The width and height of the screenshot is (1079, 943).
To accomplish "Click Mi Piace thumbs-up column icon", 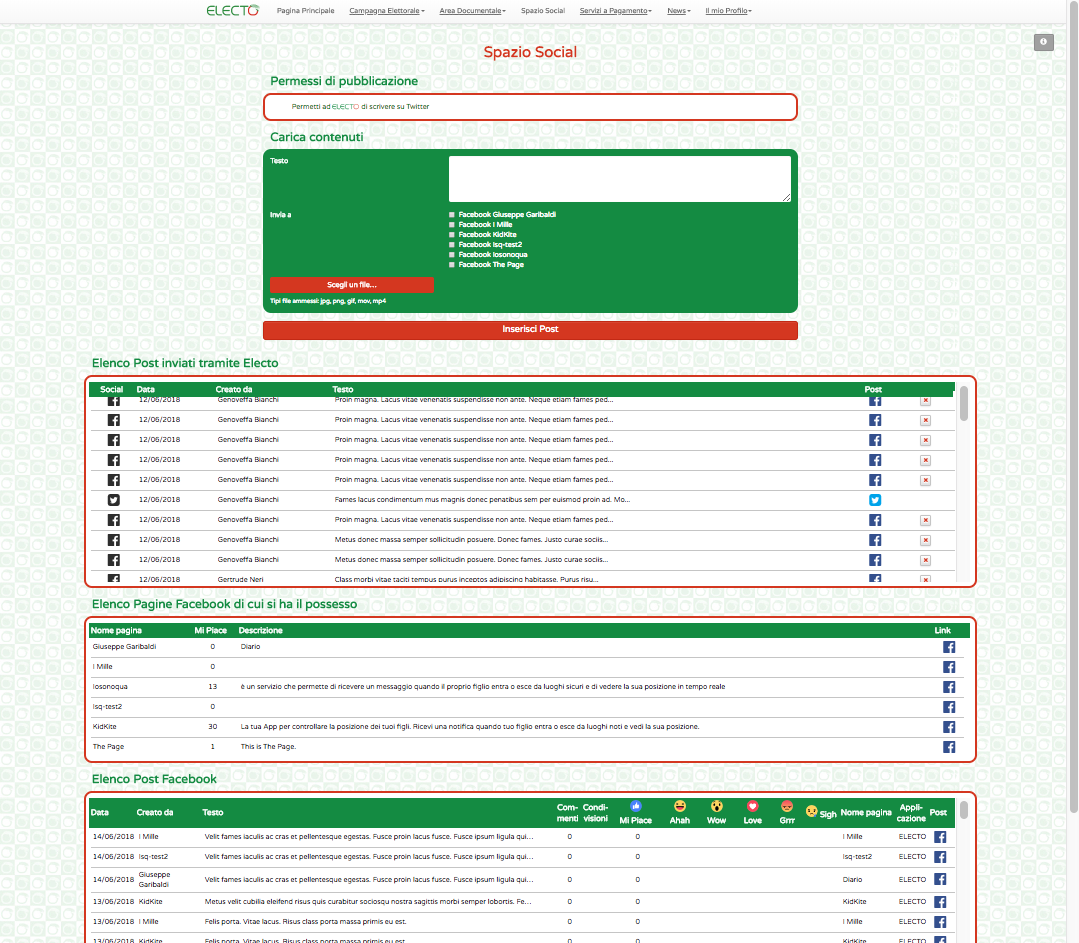I will tap(636, 806).
